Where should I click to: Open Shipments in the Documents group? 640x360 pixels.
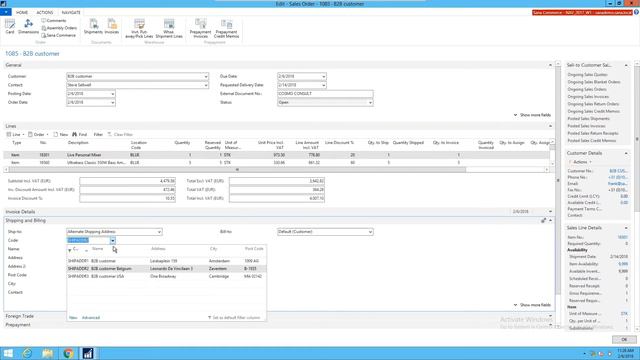93,27
